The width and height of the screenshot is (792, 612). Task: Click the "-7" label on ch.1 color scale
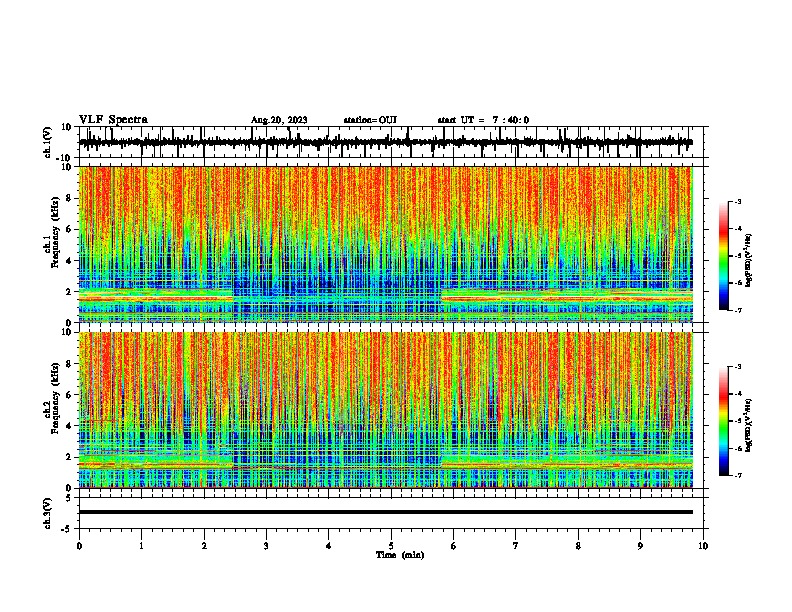(x=738, y=310)
